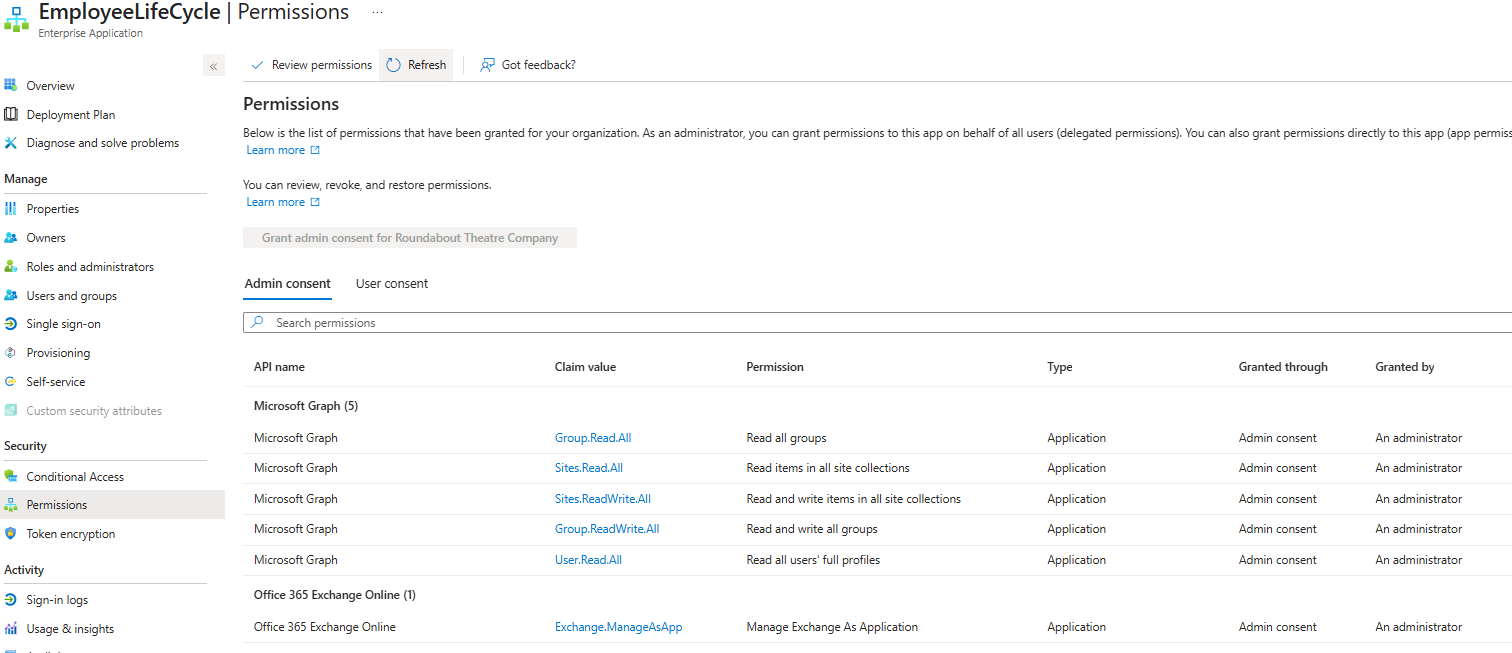Click in the Search permissions field
The width and height of the screenshot is (1512, 653).
878,323
